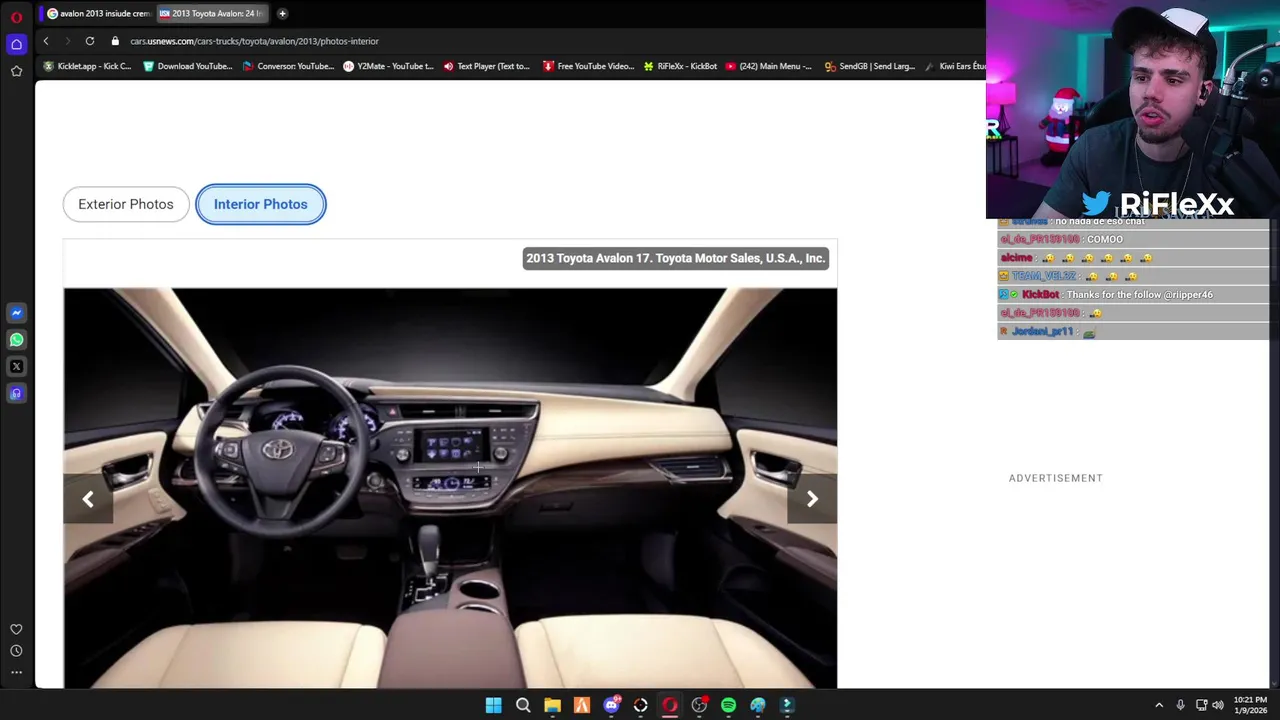Open the paint palette app on taskbar
The height and width of the screenshot is (720, 1280).
point(758,706)
